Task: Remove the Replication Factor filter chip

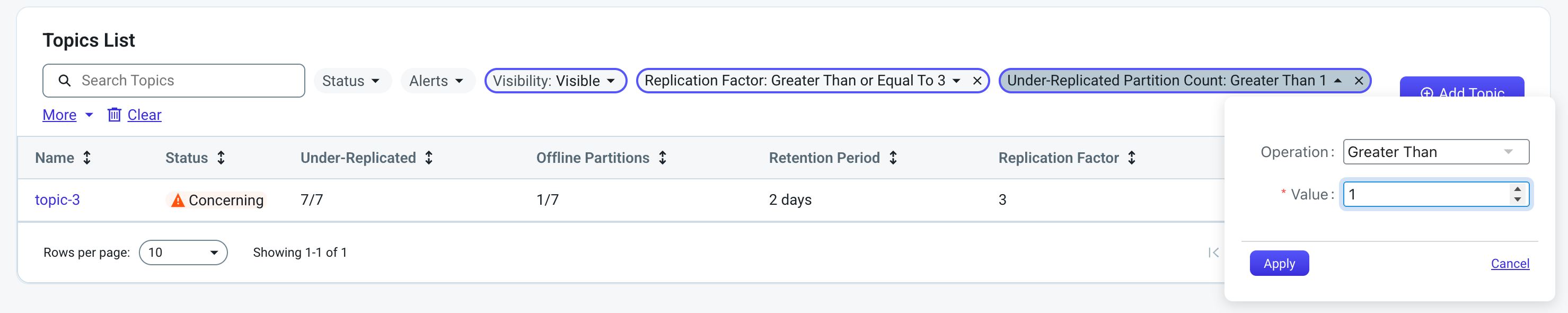Action: tap(977, 81)
